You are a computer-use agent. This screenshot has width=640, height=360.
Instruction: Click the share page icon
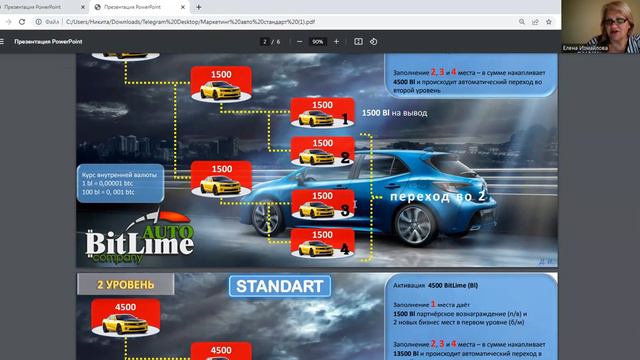pyautogui.click(x=535, y=22)
